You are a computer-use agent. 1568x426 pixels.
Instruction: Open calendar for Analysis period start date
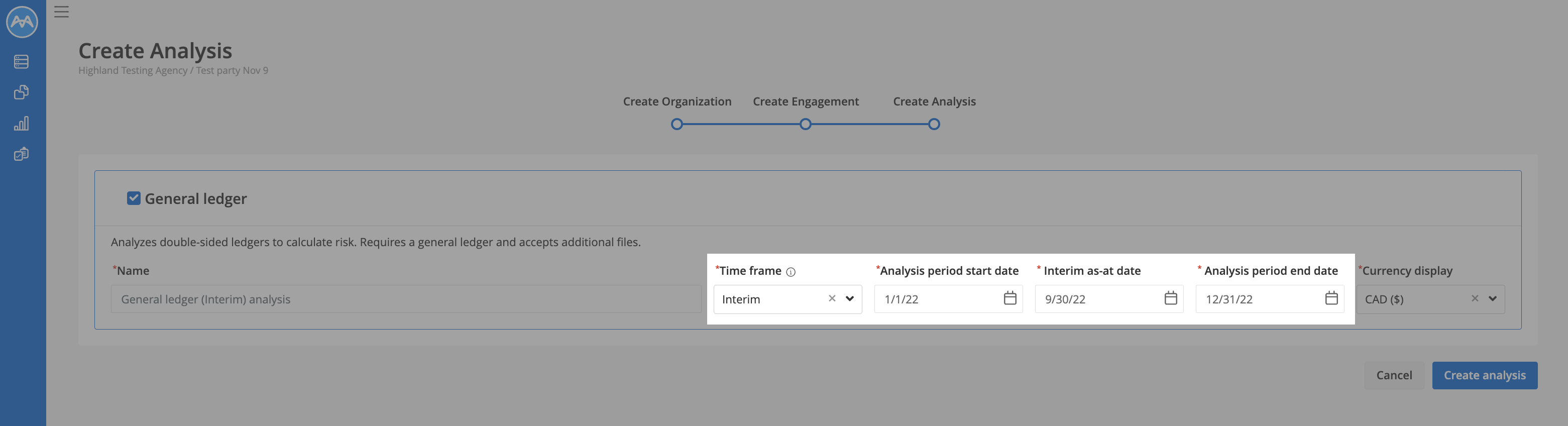[1010, 298]
